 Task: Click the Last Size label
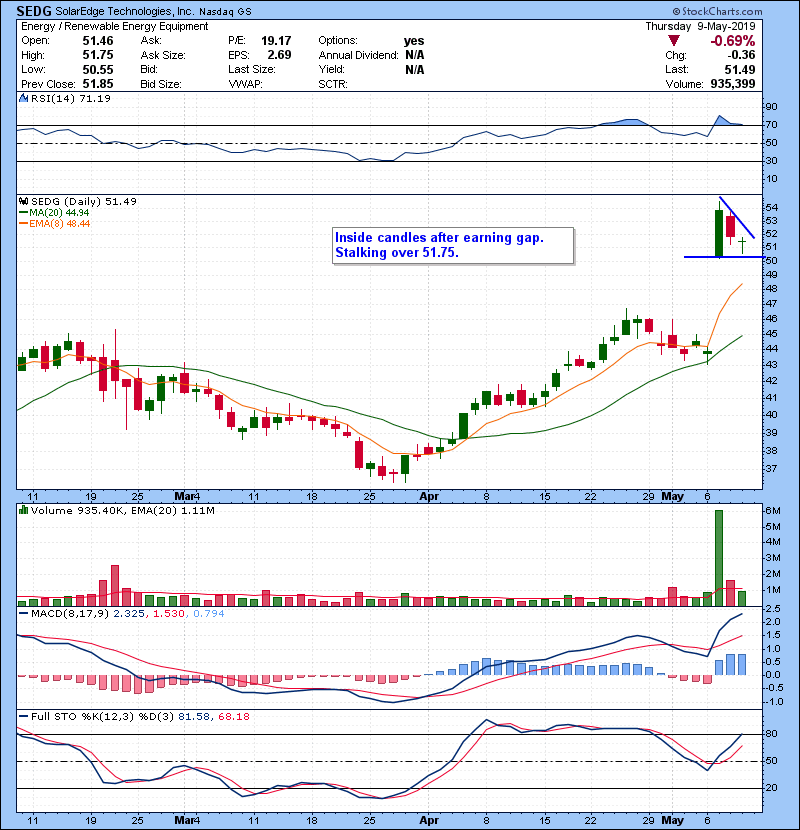(252, 69)
